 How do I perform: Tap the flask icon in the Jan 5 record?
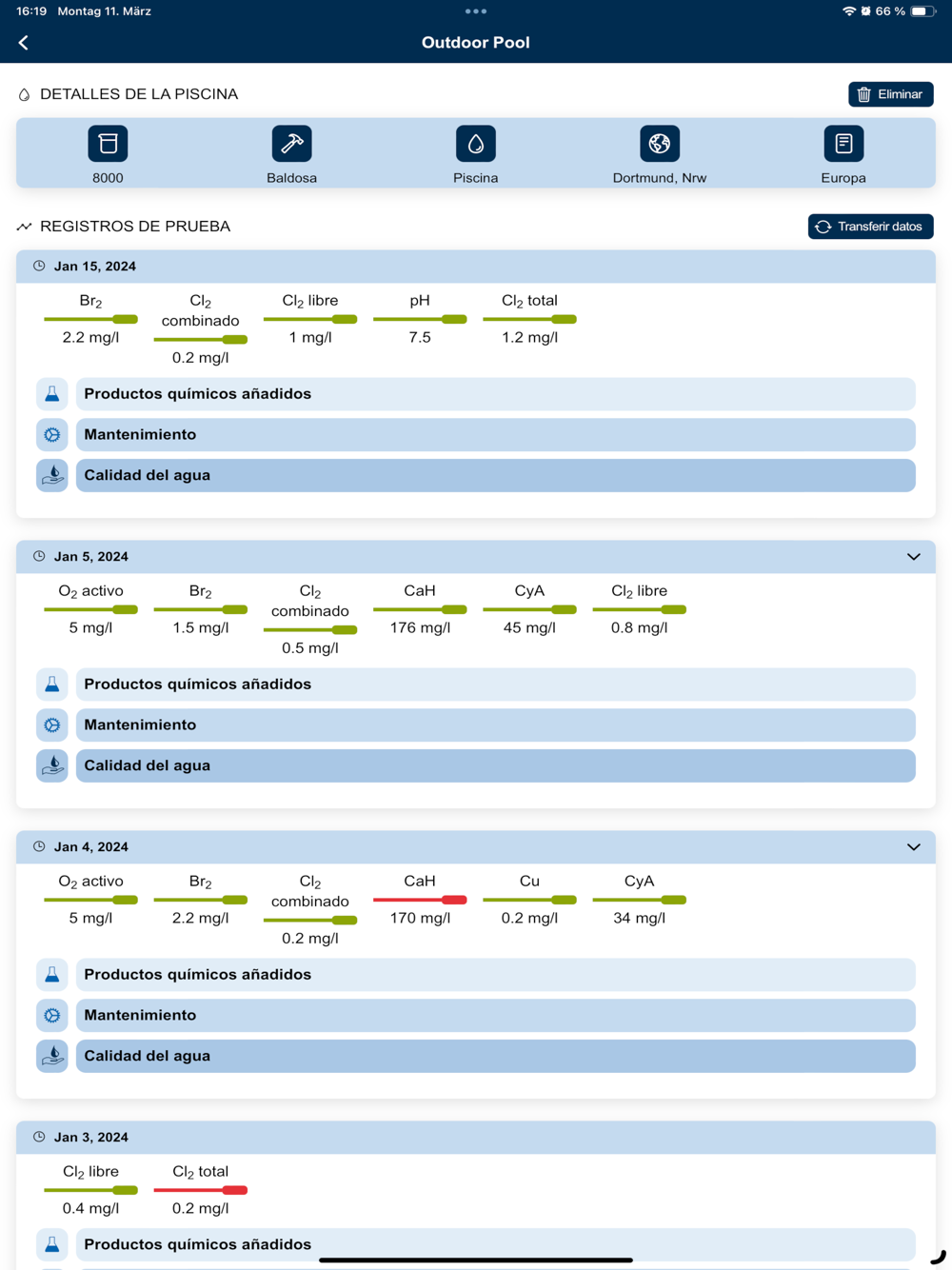pos(52,685)
